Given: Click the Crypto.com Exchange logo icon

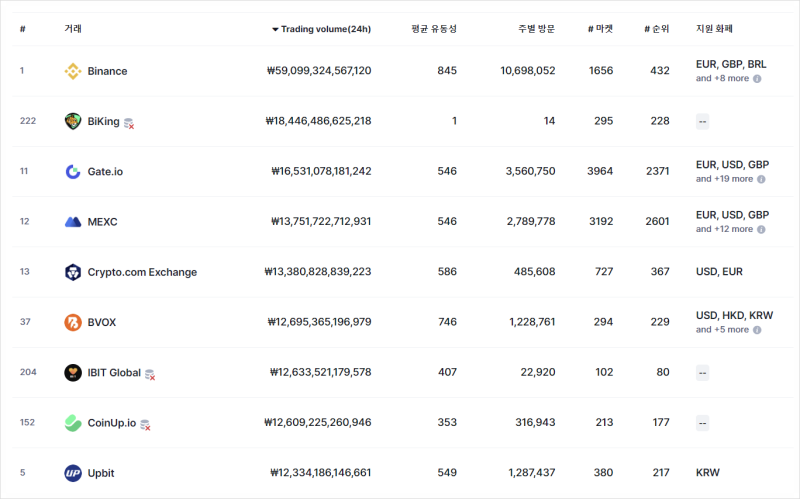Looking at the screenshot, I should 73,272.
